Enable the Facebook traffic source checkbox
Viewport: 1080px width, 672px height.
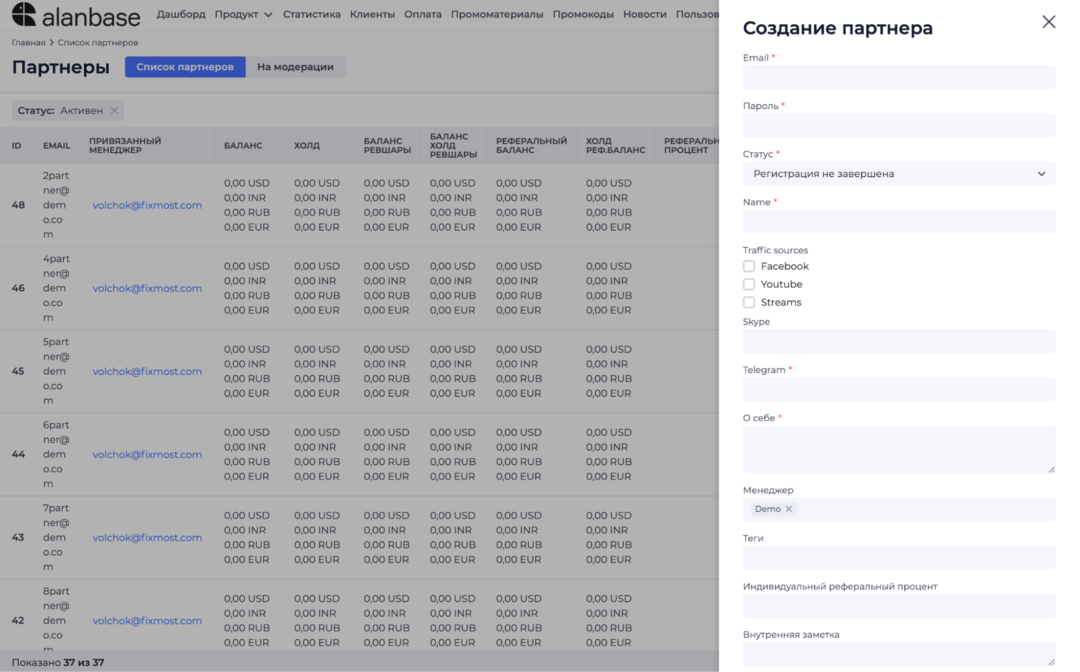coord(749,266)
